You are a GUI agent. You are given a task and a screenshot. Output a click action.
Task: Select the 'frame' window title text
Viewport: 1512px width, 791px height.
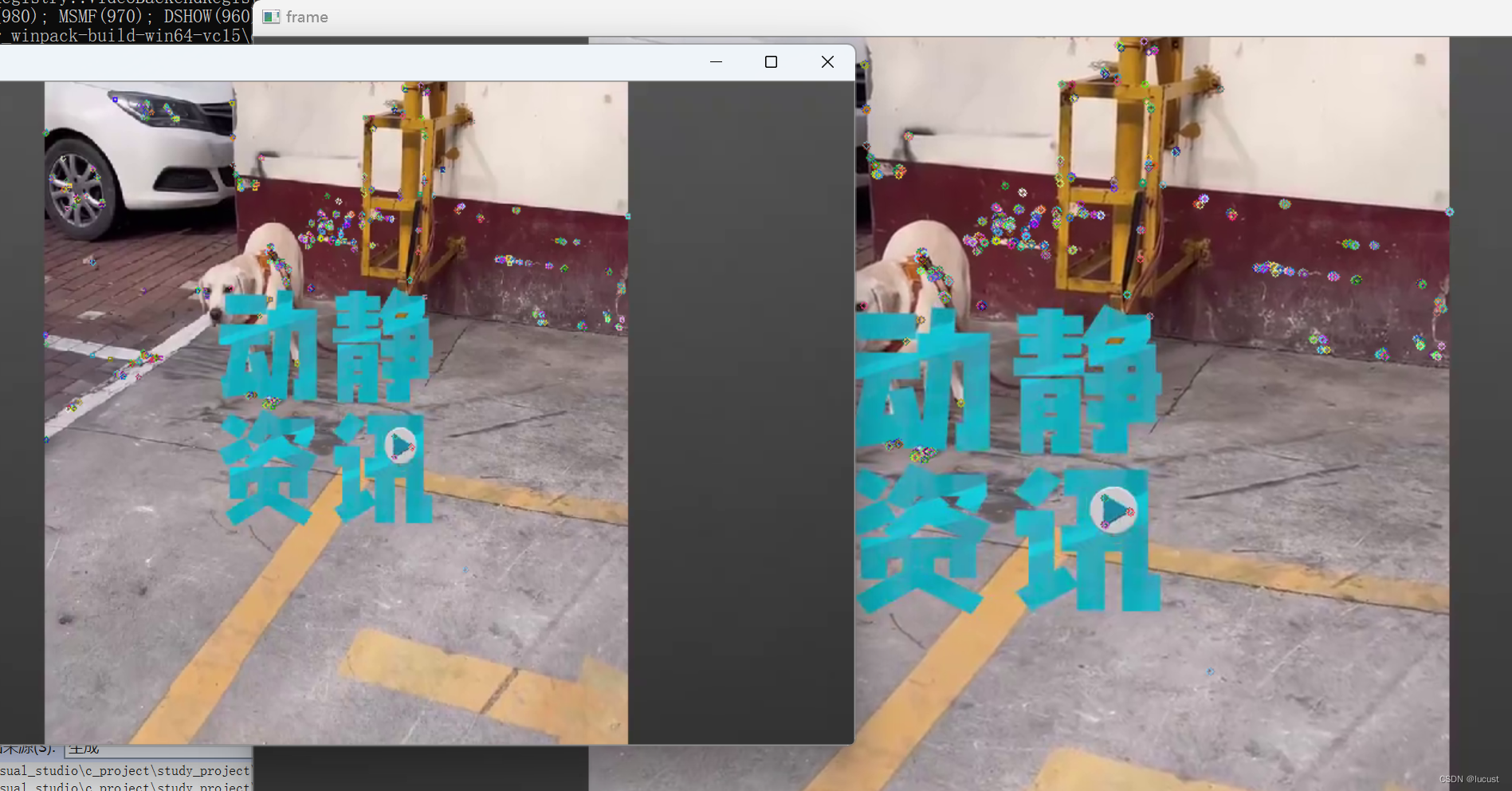tap(307, 17)
